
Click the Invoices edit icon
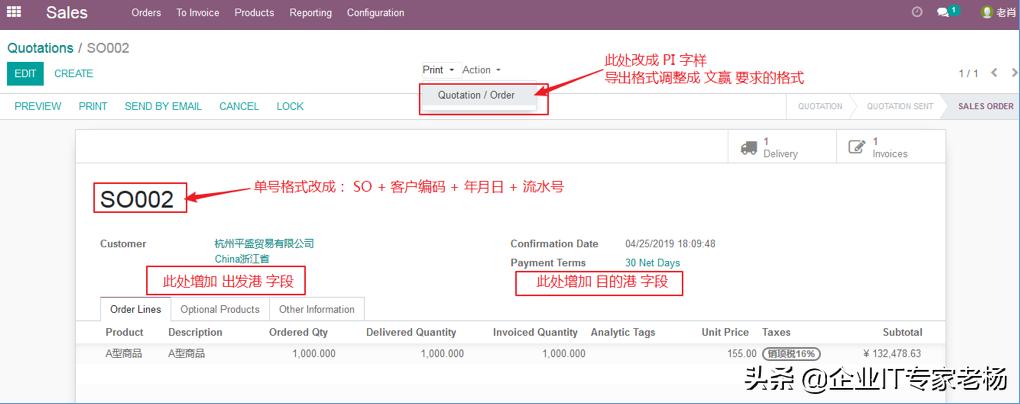(x=857, y=147)
